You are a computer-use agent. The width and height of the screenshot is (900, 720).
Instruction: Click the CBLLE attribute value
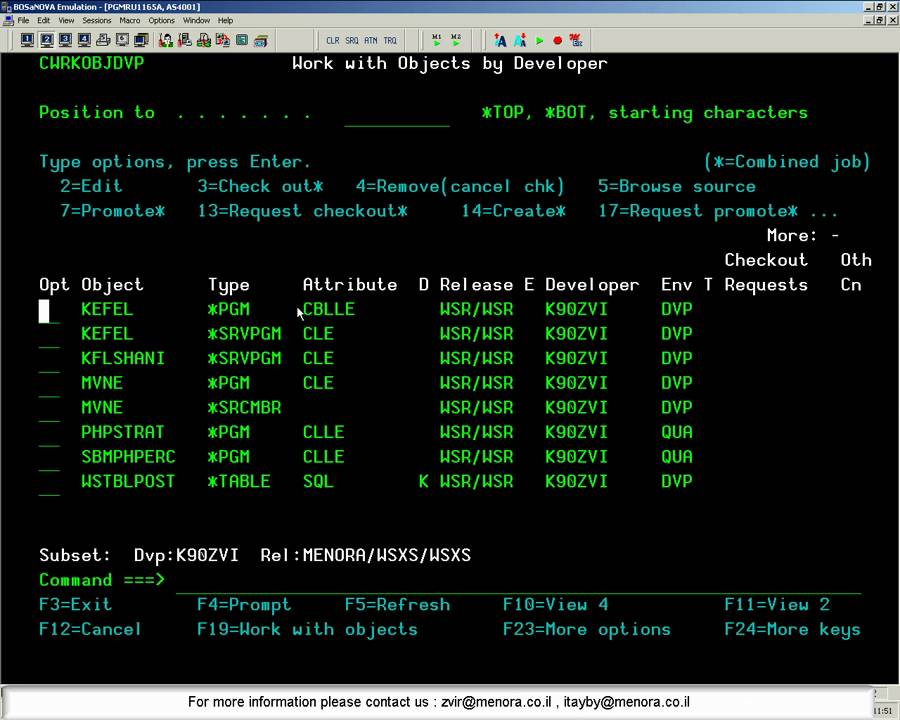[x=329, y=309]
